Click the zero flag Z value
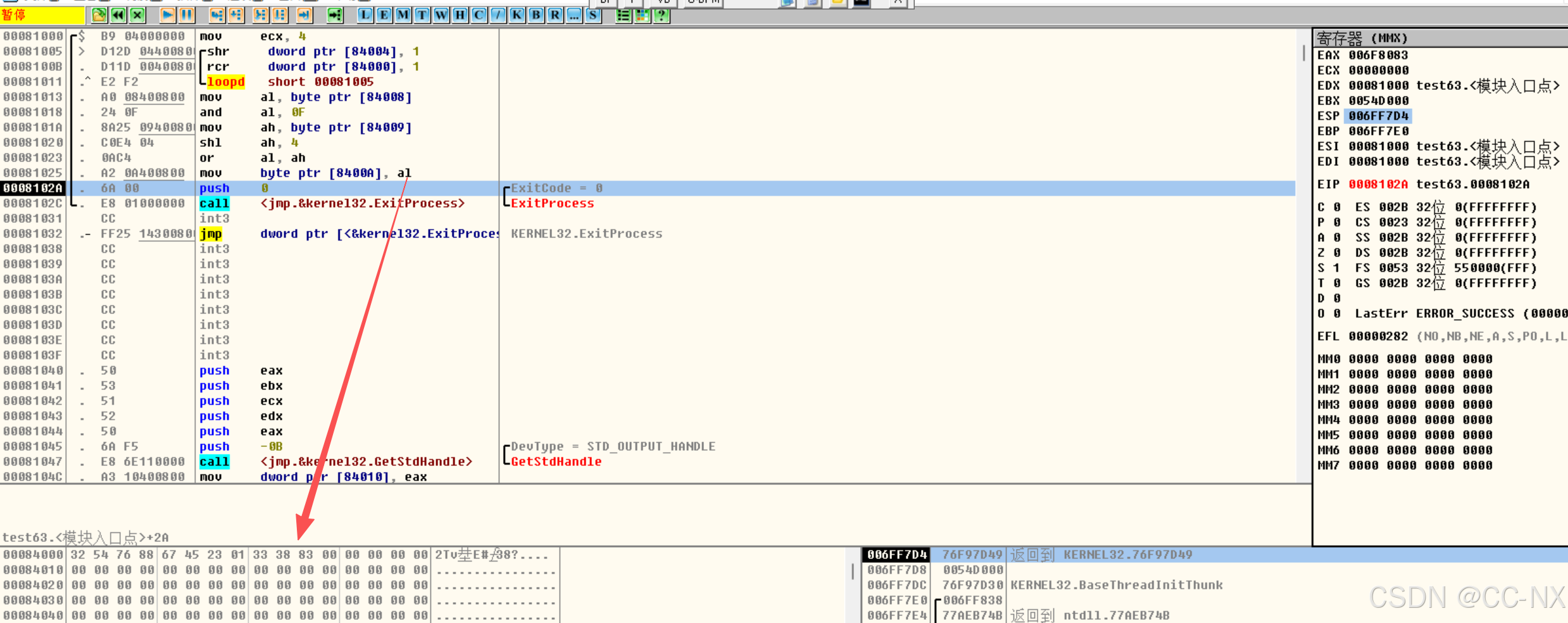This screenshot has height=623, width=1568. coord(1337,253)
